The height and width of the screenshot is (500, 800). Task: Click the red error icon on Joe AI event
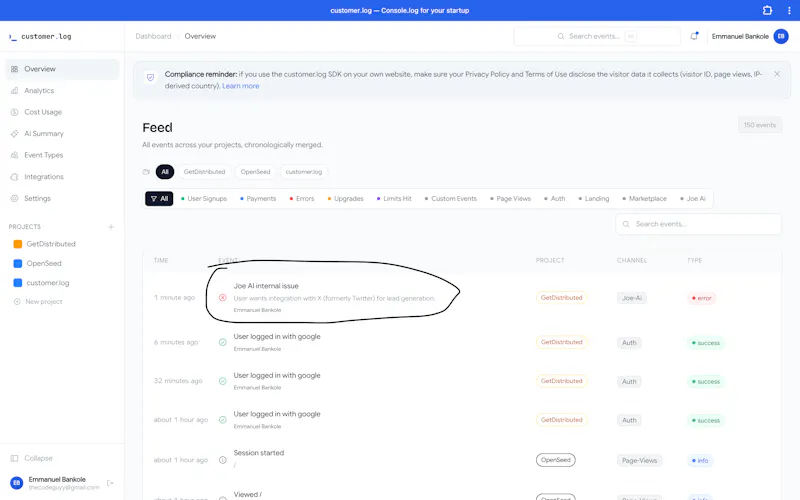click(x=222, y=297)
